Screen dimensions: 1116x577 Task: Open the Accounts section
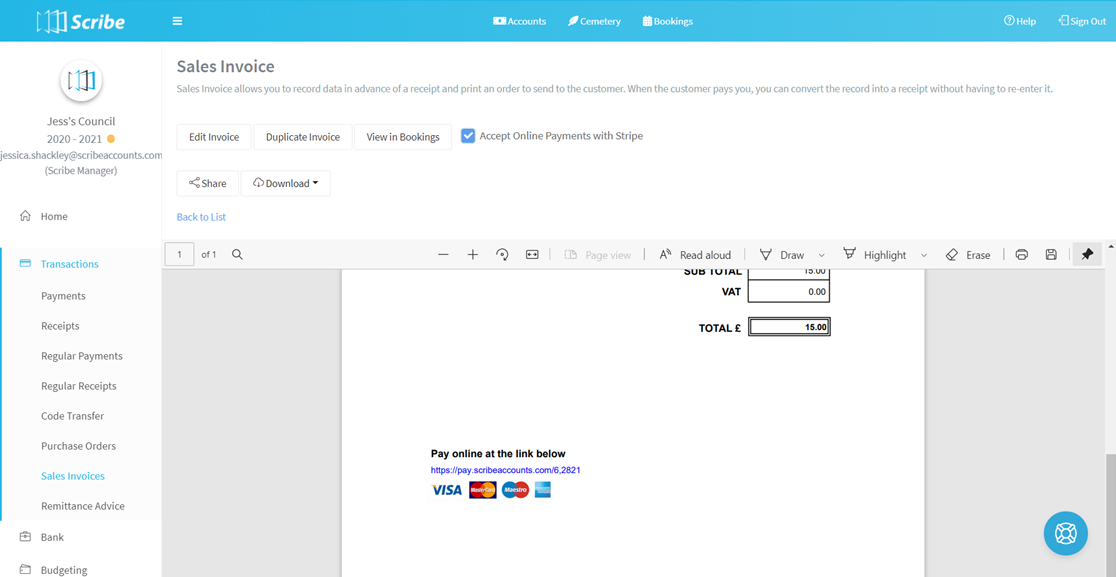[x=520, y=21]
